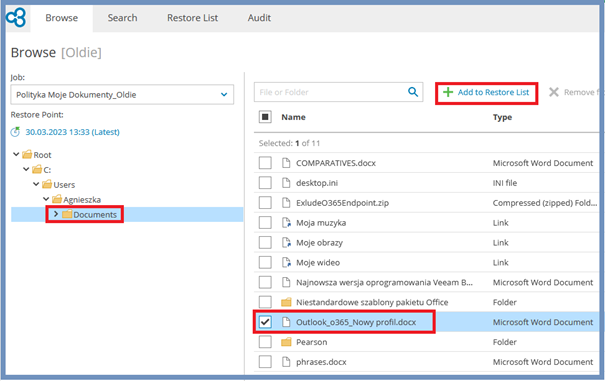Screen dimensions: 605x381
Task: Click the Niestandardowe szablony folder icon
Action: pyautogui.click(x=286, y=302)
